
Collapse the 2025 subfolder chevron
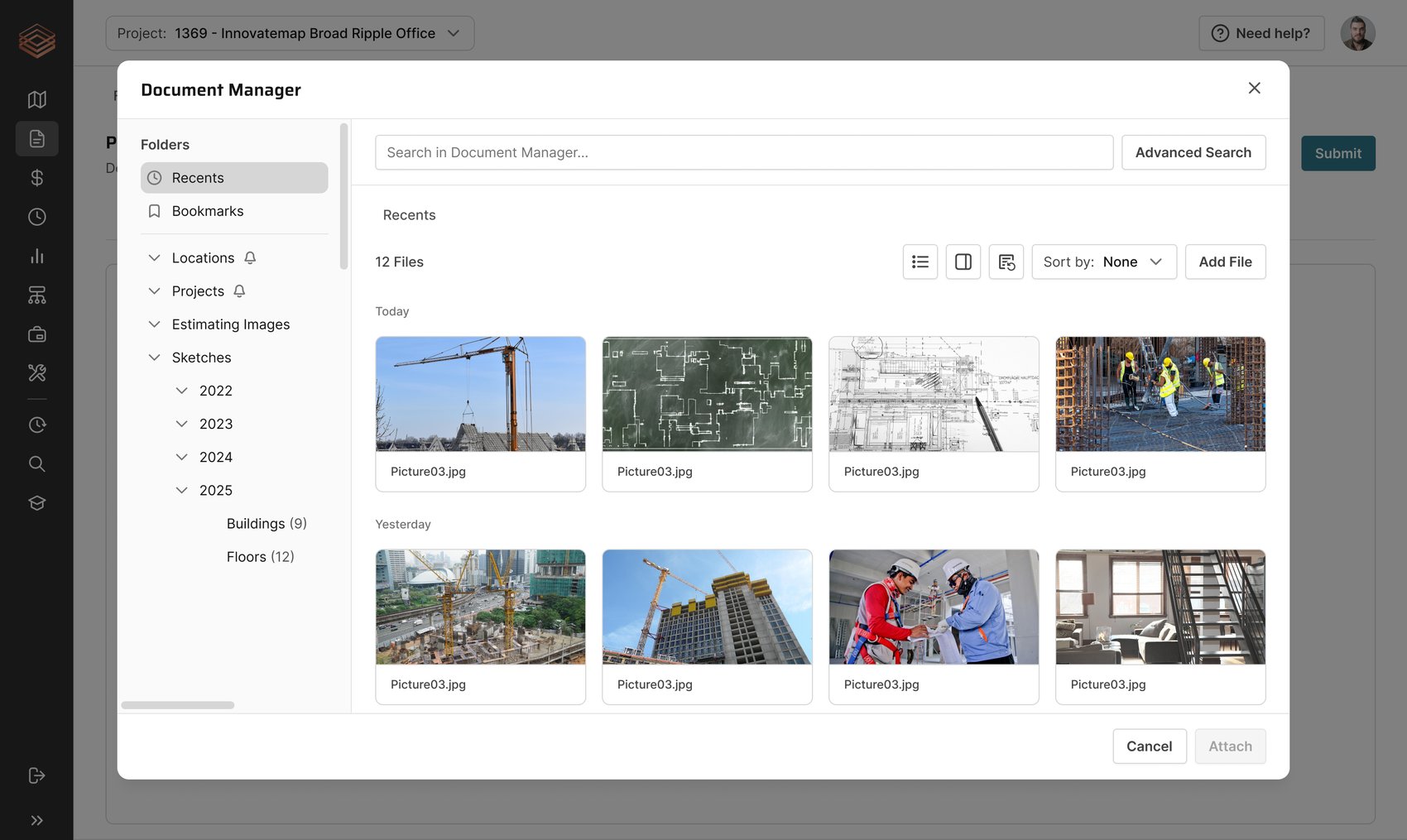181,490
